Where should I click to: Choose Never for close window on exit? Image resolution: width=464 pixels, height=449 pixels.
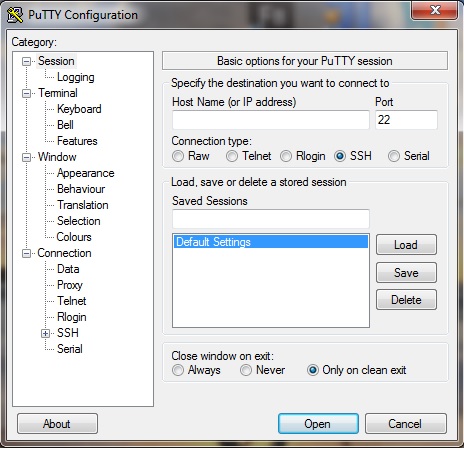246,370
